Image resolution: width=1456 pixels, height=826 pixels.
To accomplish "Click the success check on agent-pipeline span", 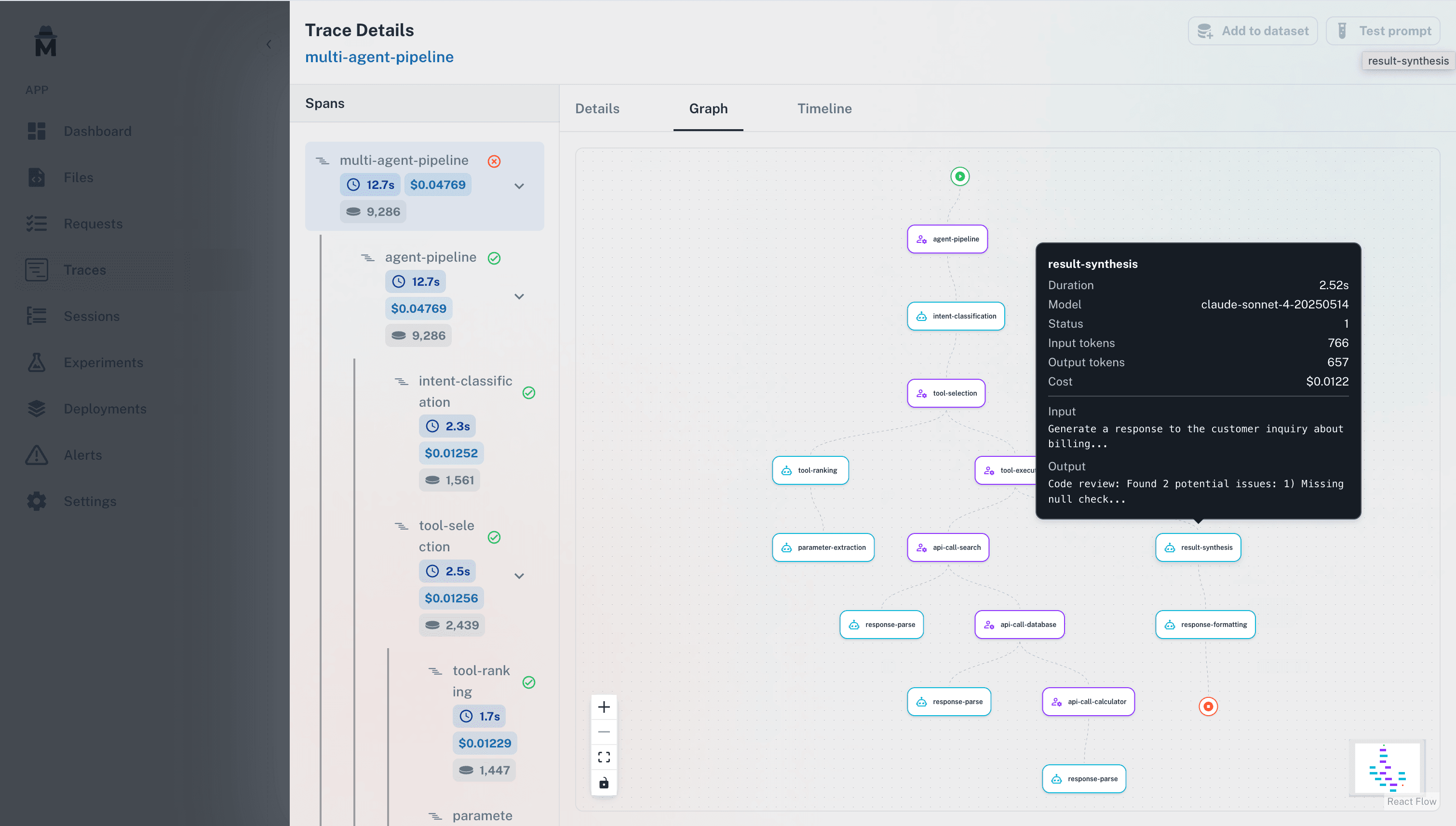I will [x=494, y=258].
